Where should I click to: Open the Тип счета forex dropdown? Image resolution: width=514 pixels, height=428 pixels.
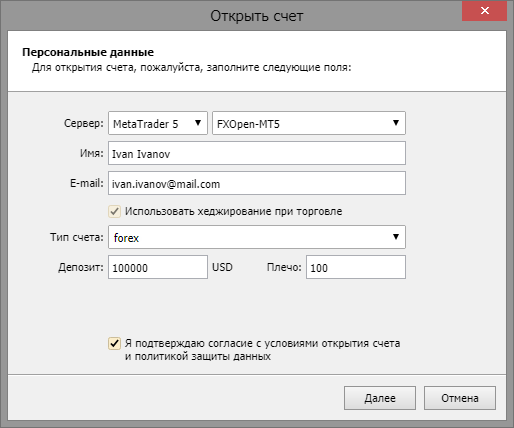coord(257,237)
